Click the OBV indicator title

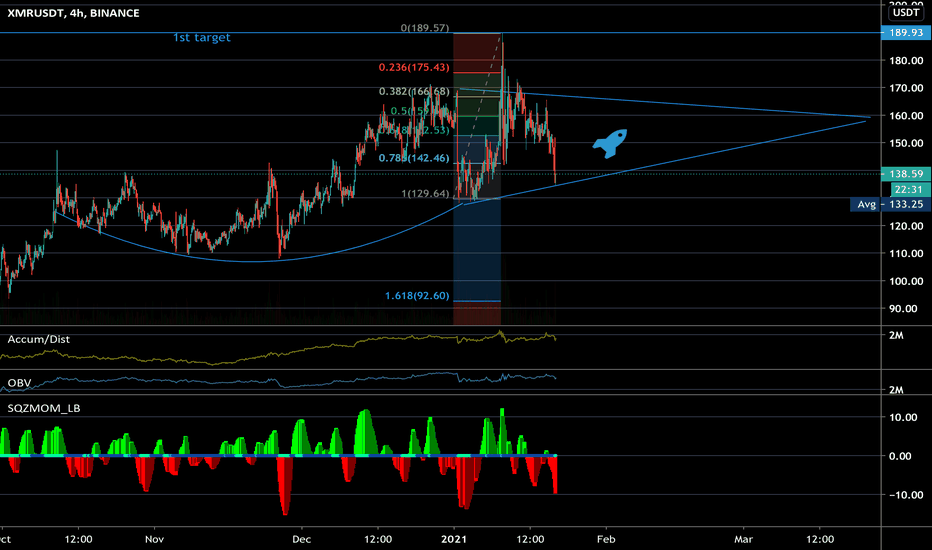[x=19, y=382]
